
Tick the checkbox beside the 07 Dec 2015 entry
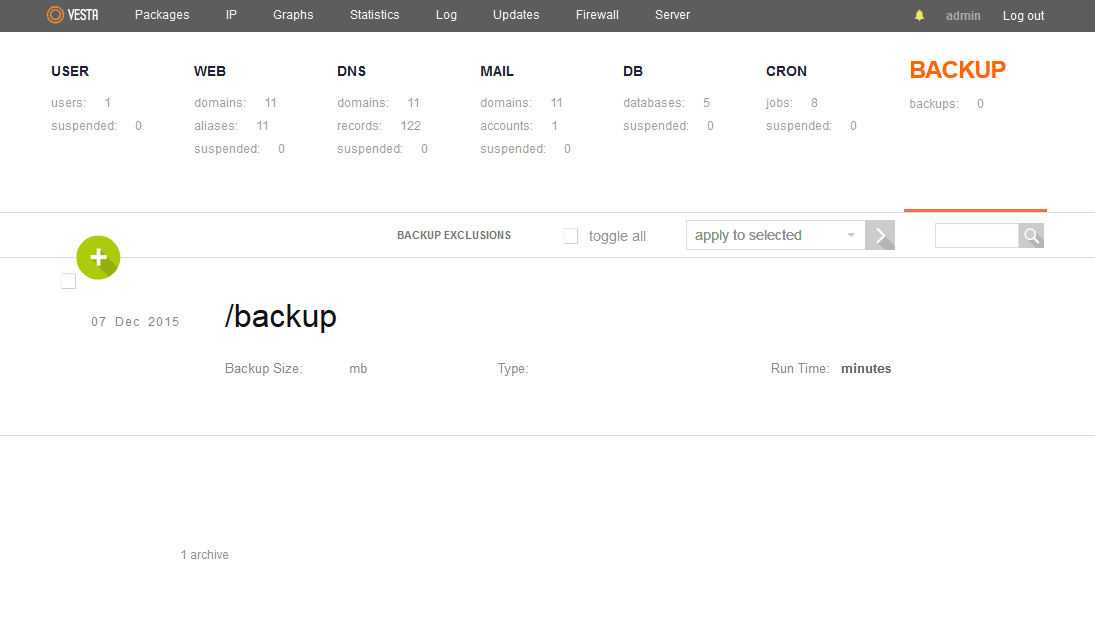[68, 281]
